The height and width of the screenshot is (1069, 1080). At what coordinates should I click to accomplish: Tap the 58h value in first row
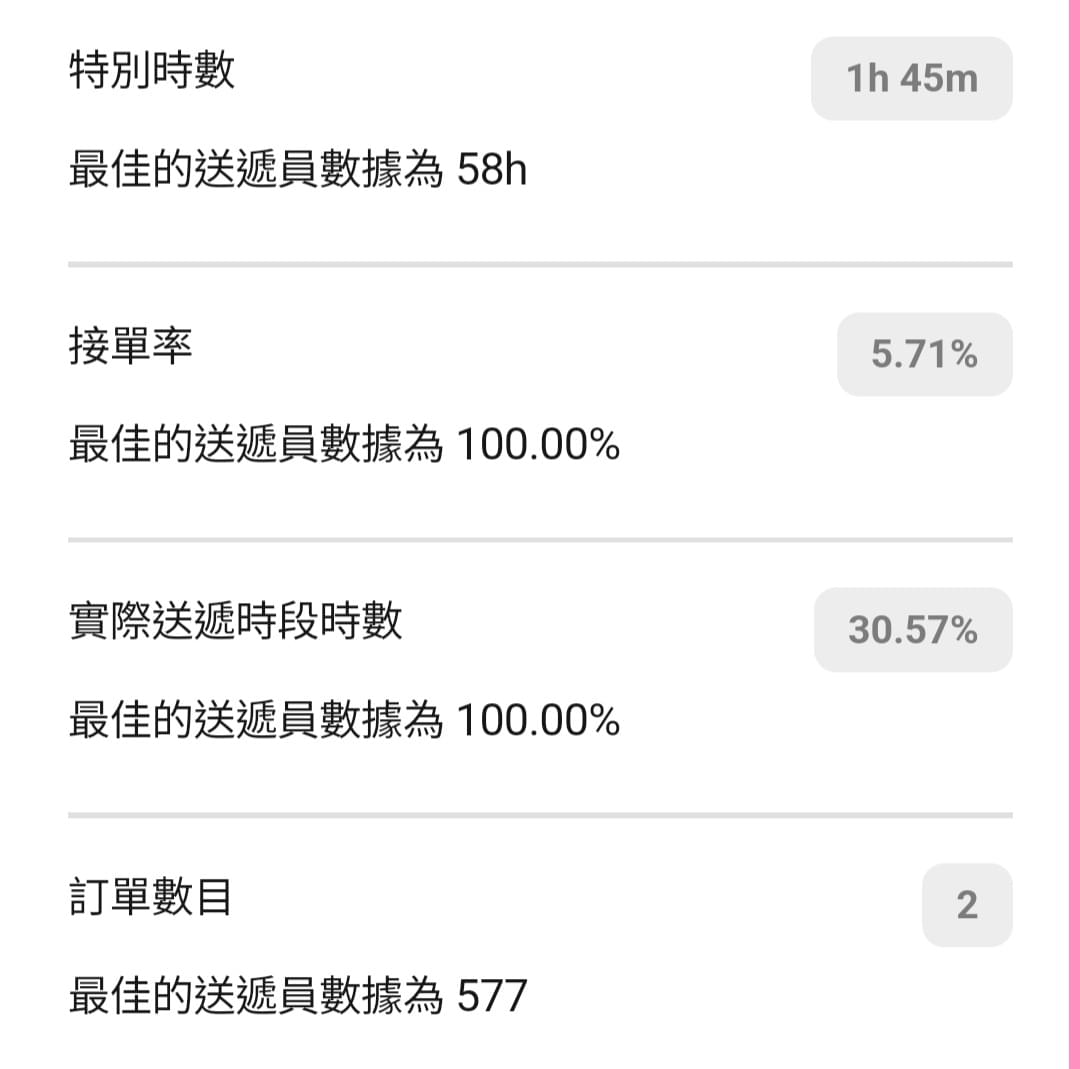click(492, 169)
